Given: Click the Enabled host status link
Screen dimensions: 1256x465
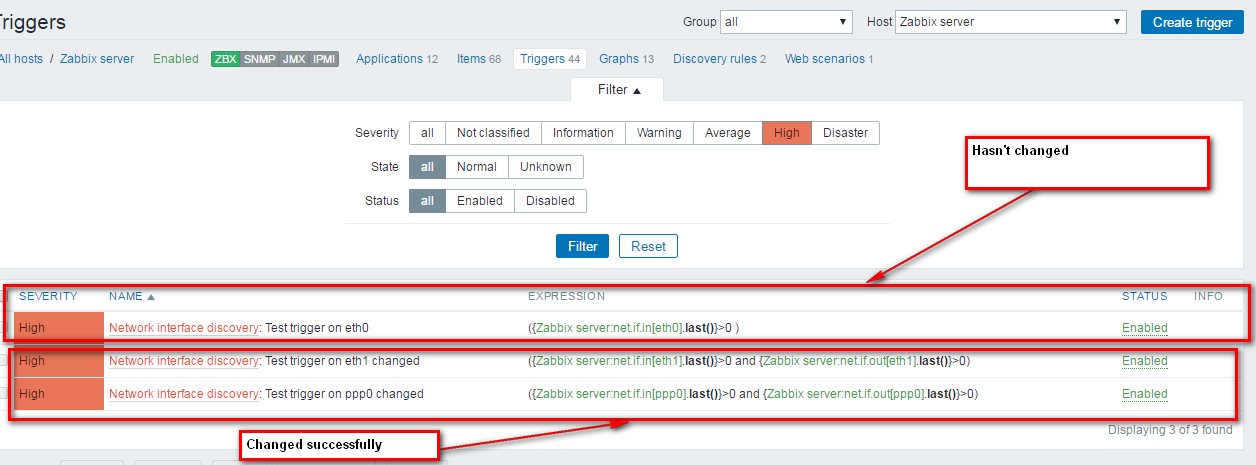Looking at the screenshot, I should [176, 59].
